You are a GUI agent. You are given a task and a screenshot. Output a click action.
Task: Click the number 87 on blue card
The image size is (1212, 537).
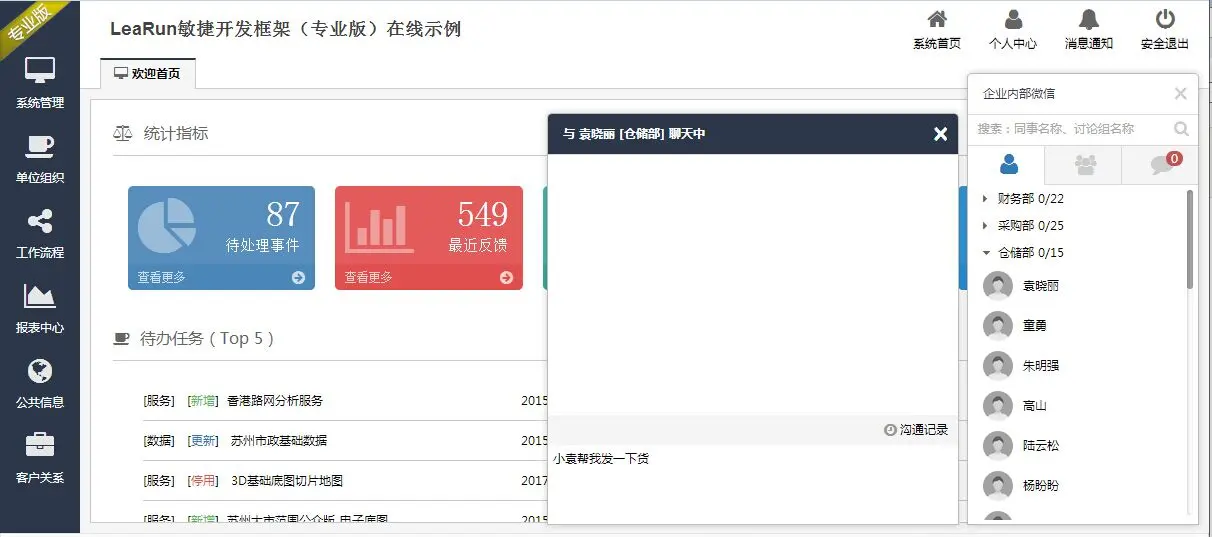click(283, 214)
